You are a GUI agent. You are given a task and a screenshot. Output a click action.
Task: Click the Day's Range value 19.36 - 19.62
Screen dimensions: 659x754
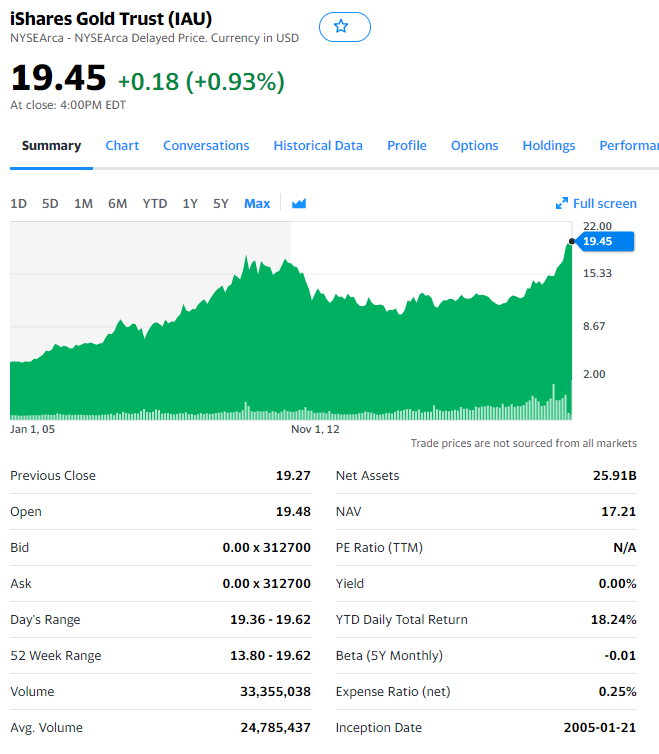[x=270, y=620]
